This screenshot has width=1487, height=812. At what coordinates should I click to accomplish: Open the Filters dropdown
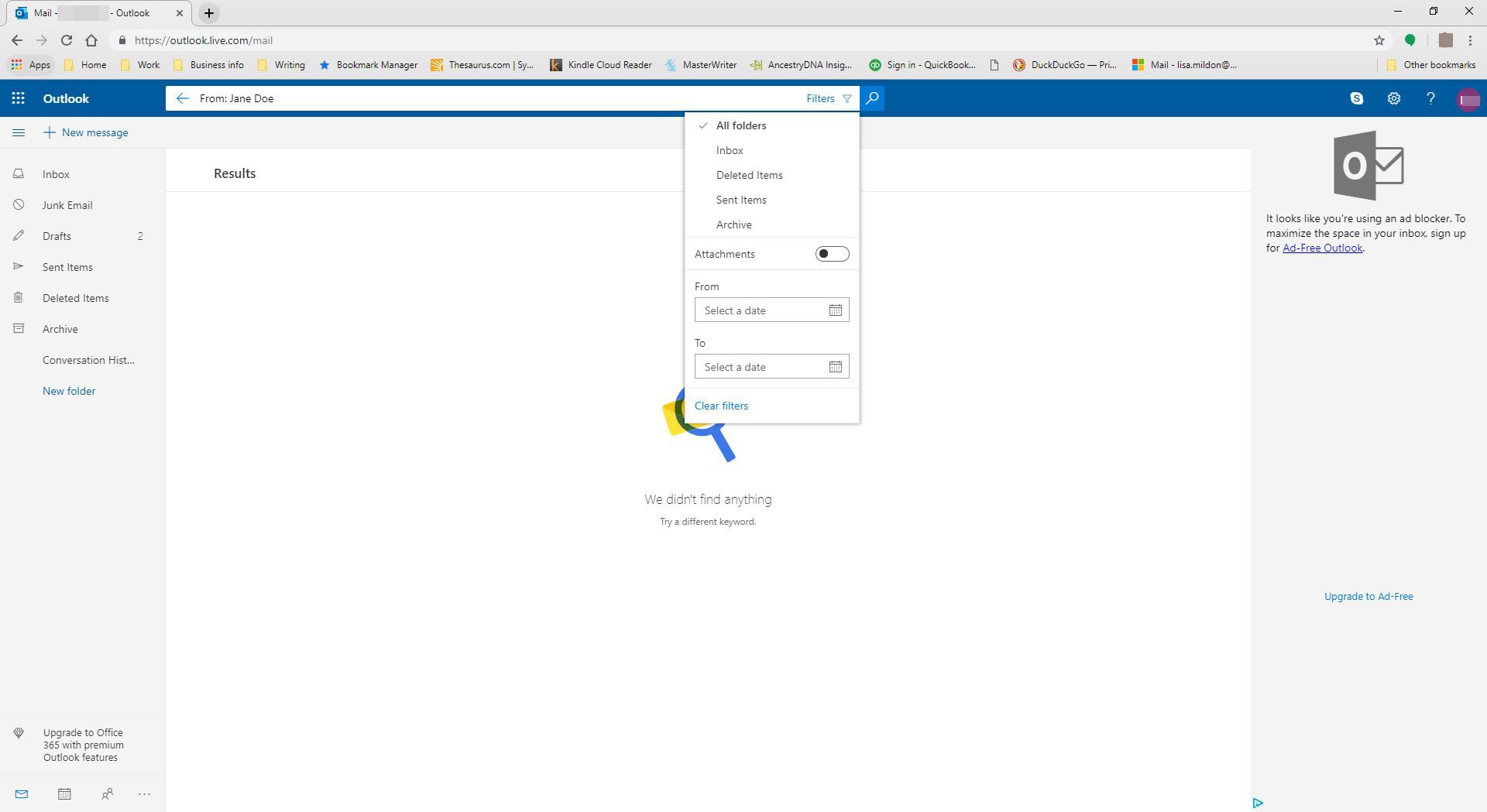(x=829, y=98)
